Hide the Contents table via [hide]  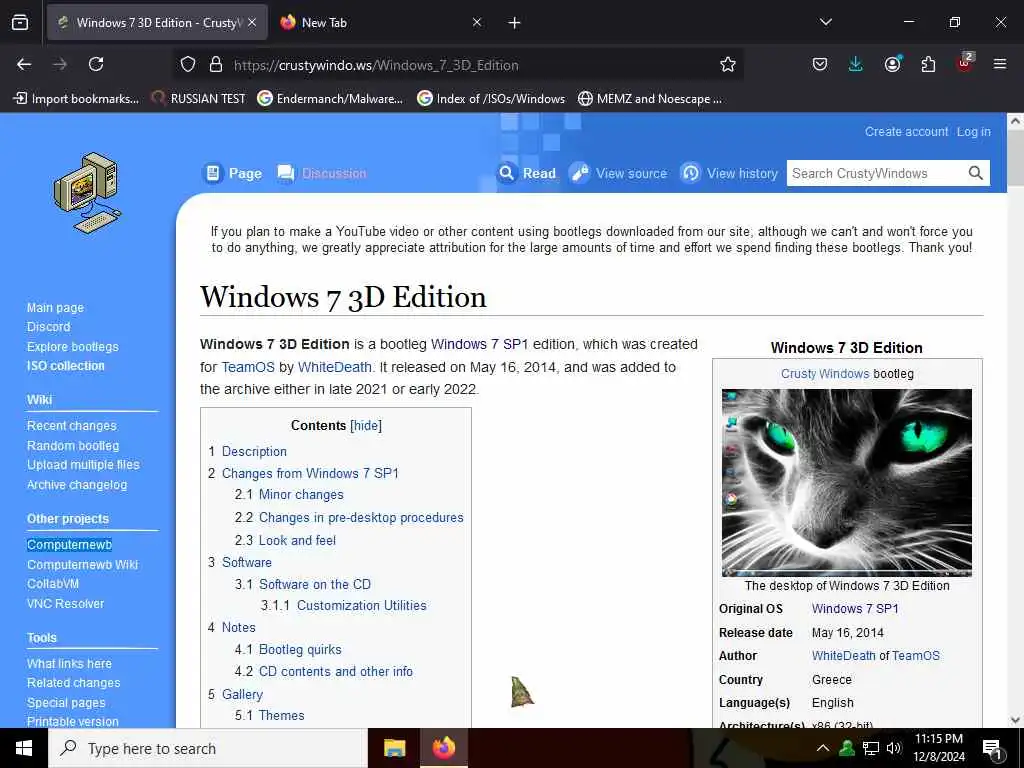(366, 426)
